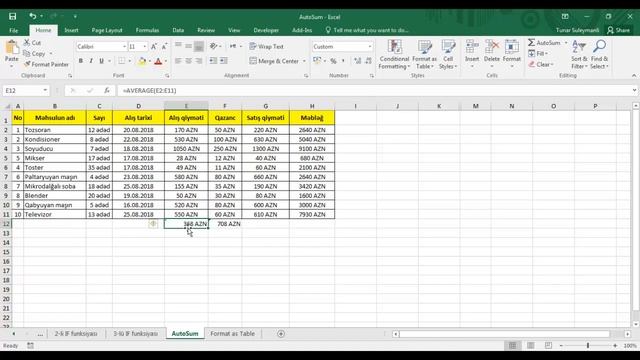The image size is (640, 360).
Task: Click Decrease Decimal in the Number group
Action: tap(368, 61)
